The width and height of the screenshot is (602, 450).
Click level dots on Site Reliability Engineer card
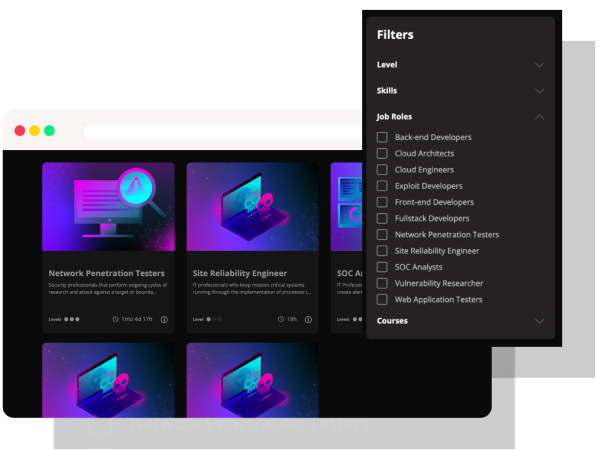pos(214,319)
